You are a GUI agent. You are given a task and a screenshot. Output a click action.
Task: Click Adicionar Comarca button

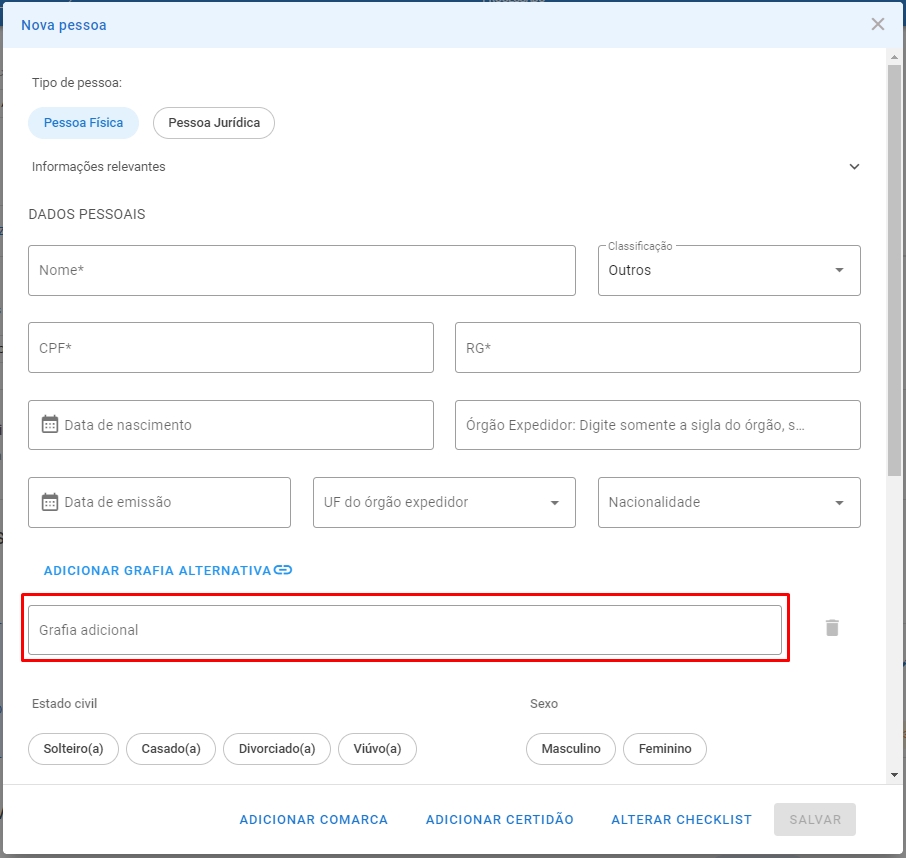(314, 819)
